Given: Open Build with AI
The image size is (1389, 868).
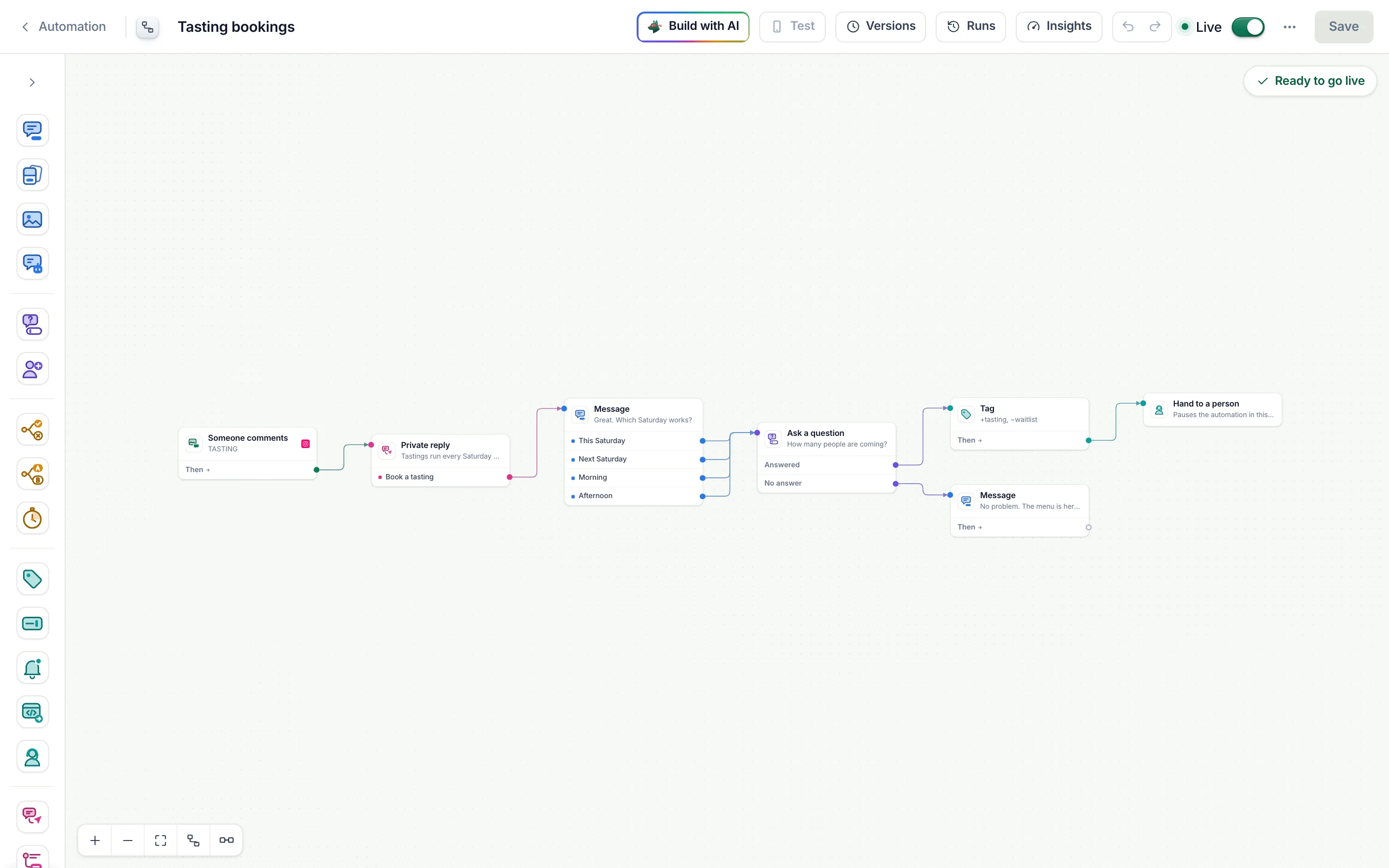Looking at the screenshot, I should tap(693, 27).
